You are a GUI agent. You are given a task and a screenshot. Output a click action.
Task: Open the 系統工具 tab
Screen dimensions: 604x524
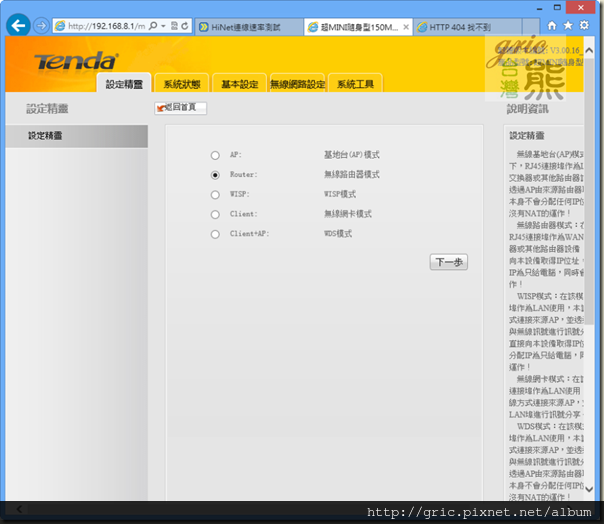tap(355, 83)
